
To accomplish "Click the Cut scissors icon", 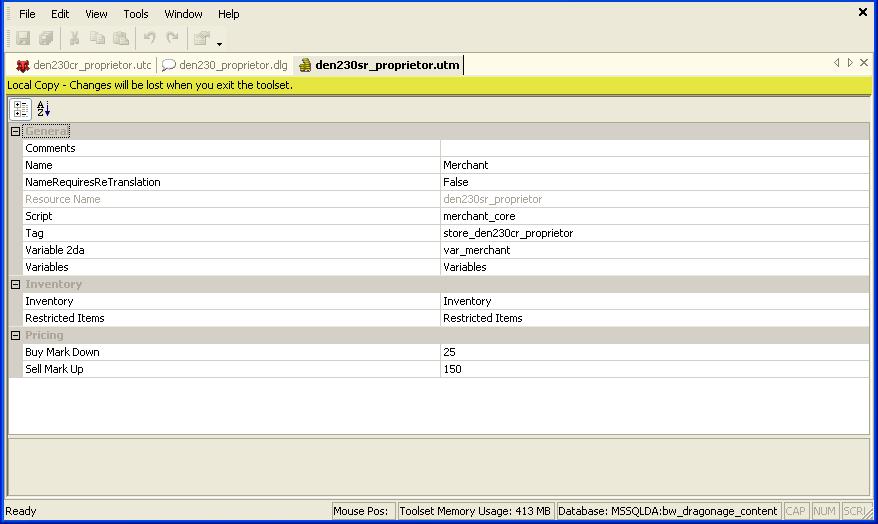I will tap(74, 39).
